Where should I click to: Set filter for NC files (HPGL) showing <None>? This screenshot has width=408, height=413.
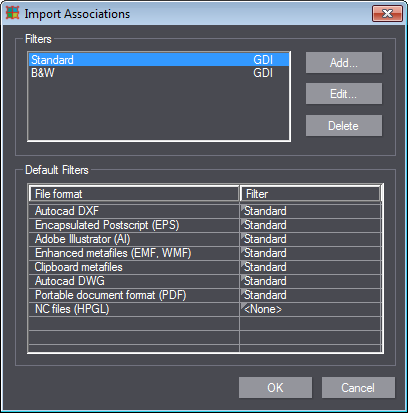tap(310, 309)
